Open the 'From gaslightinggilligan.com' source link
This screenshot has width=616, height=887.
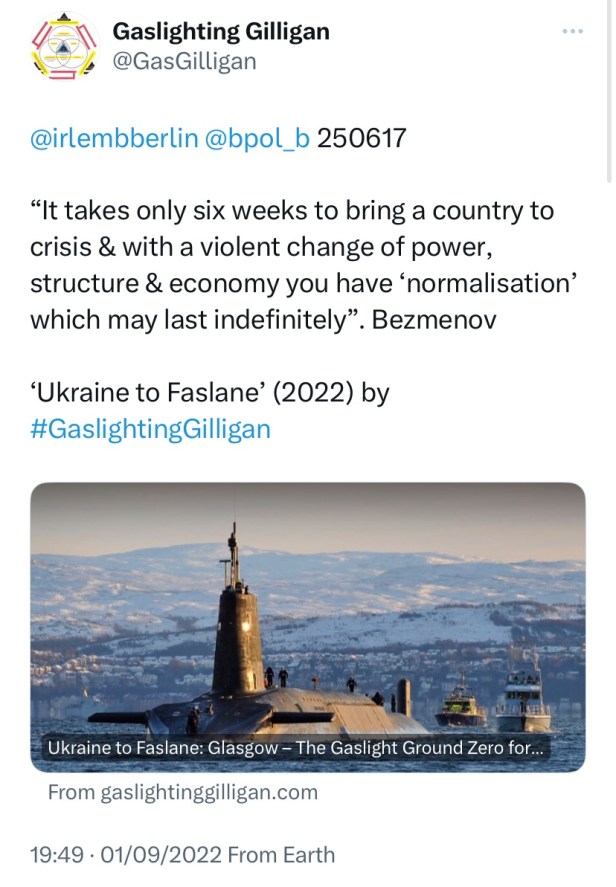pos(183,792)
